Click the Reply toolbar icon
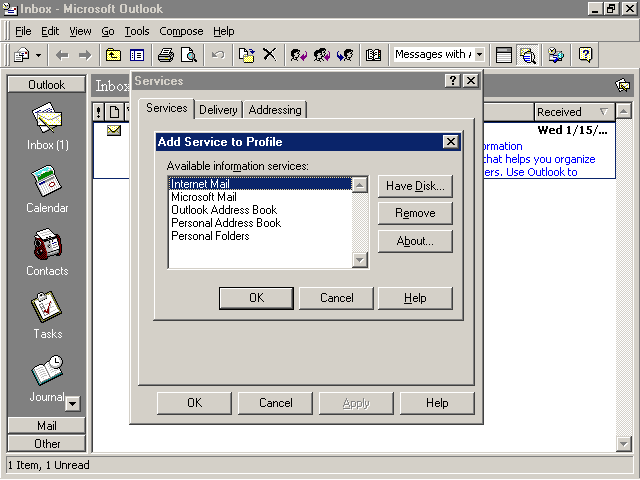This screenshot has height=480, width=640. (298, 55)
